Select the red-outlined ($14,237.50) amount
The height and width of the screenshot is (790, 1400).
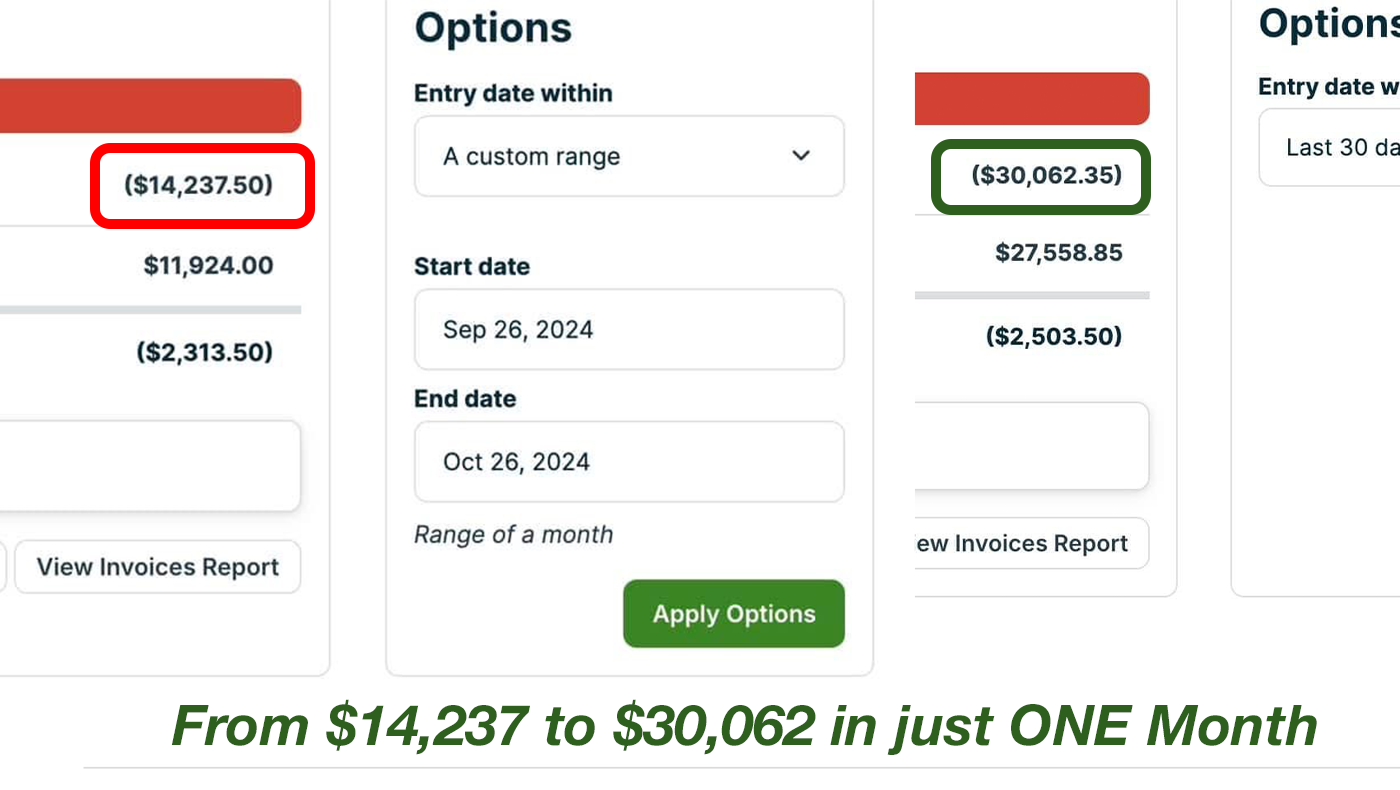(x=198, y=185)
